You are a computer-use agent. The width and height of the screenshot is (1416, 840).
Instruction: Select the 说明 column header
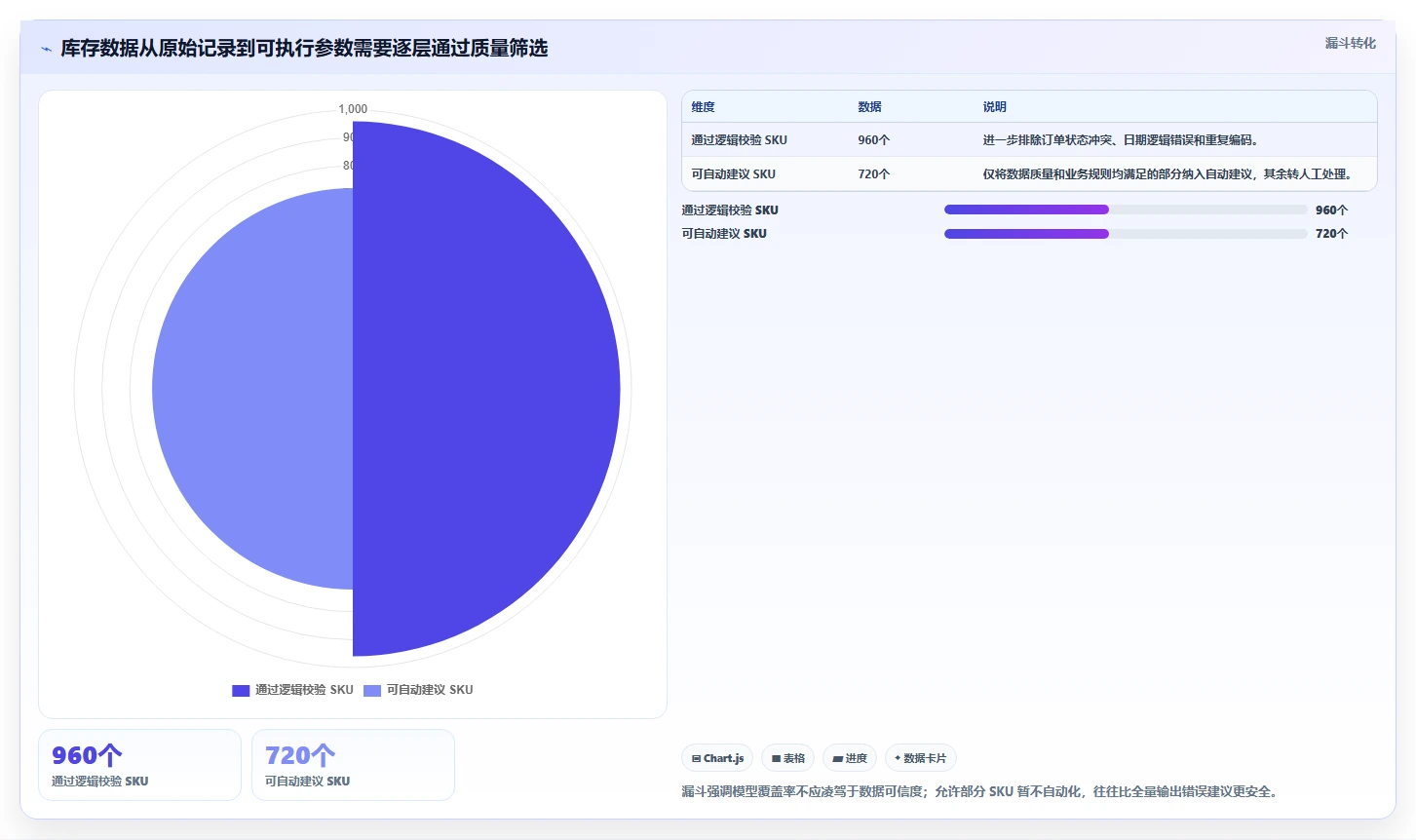coord(994,107)
